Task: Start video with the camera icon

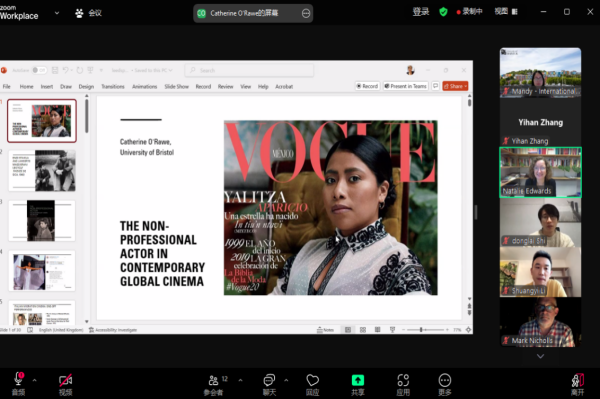Action: pyautogui.click(x=65, y=380)
